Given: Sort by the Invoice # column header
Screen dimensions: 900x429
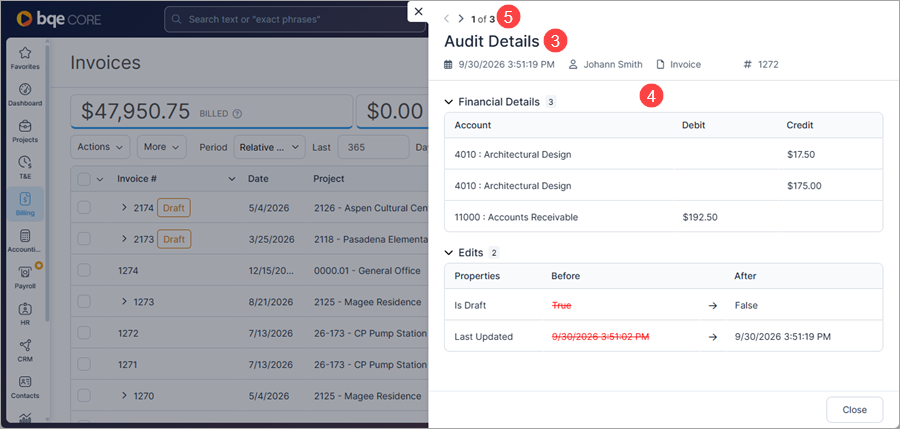Looking at the screenshot, I should click(137, 179).
